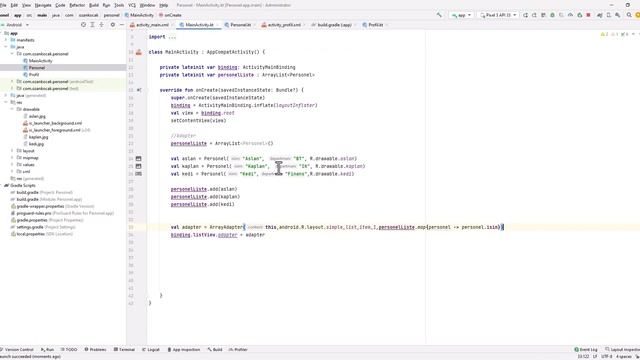Select MainActivity in the project tree
Screen dimensions: 640x360
(40, 61)
